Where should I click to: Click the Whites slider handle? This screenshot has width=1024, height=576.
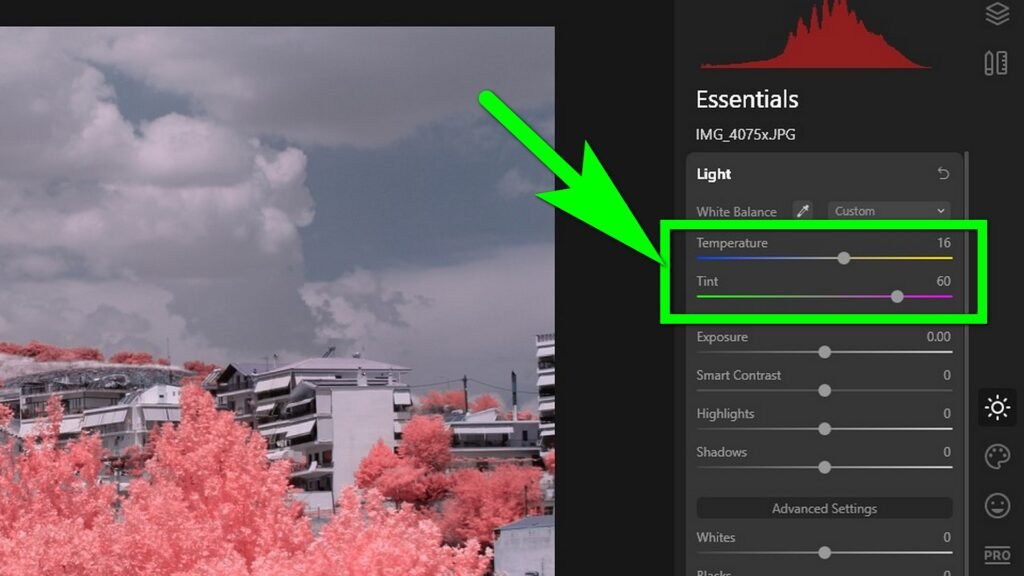pos(825,552)
